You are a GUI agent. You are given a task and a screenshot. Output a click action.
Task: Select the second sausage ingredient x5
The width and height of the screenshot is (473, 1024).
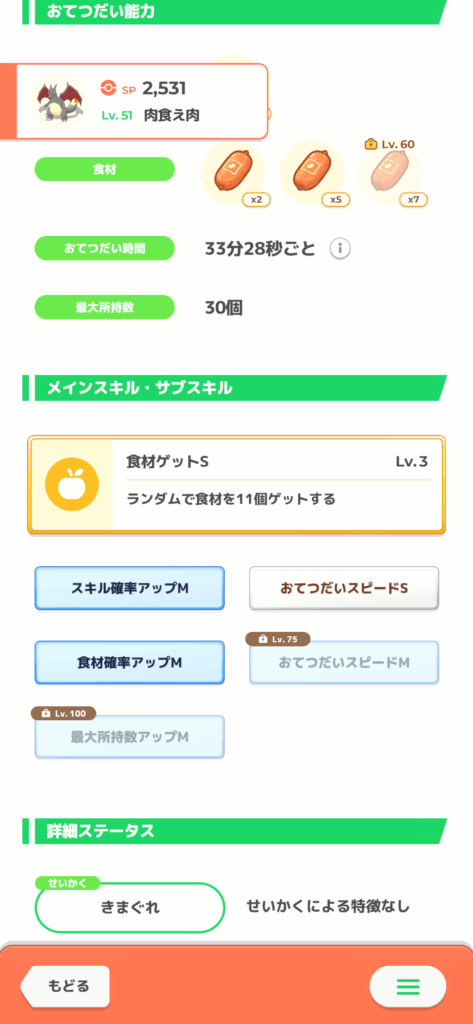point(312,173)
